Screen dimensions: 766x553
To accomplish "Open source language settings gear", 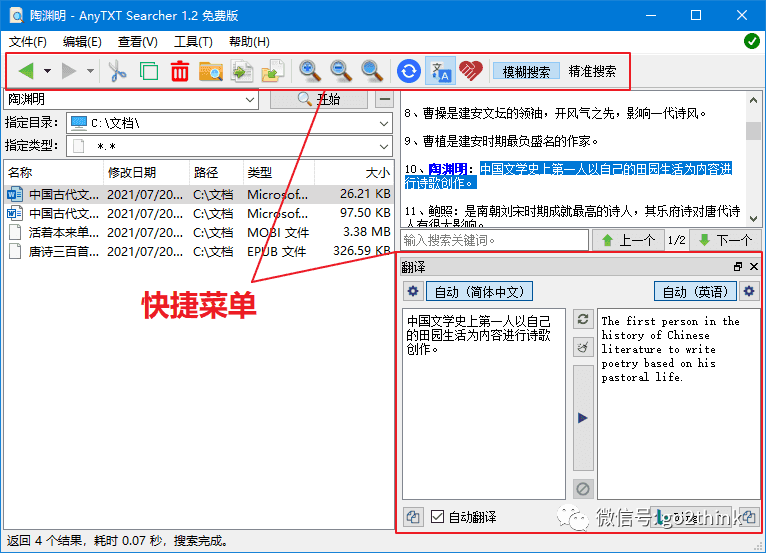I will 413,292.
